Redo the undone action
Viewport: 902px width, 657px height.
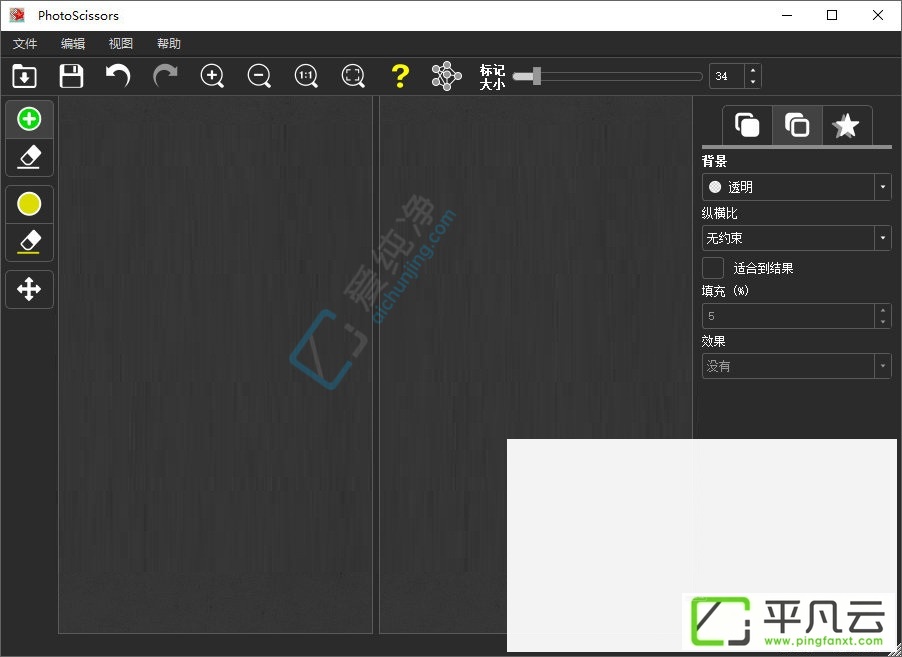(x=165, y=76)
